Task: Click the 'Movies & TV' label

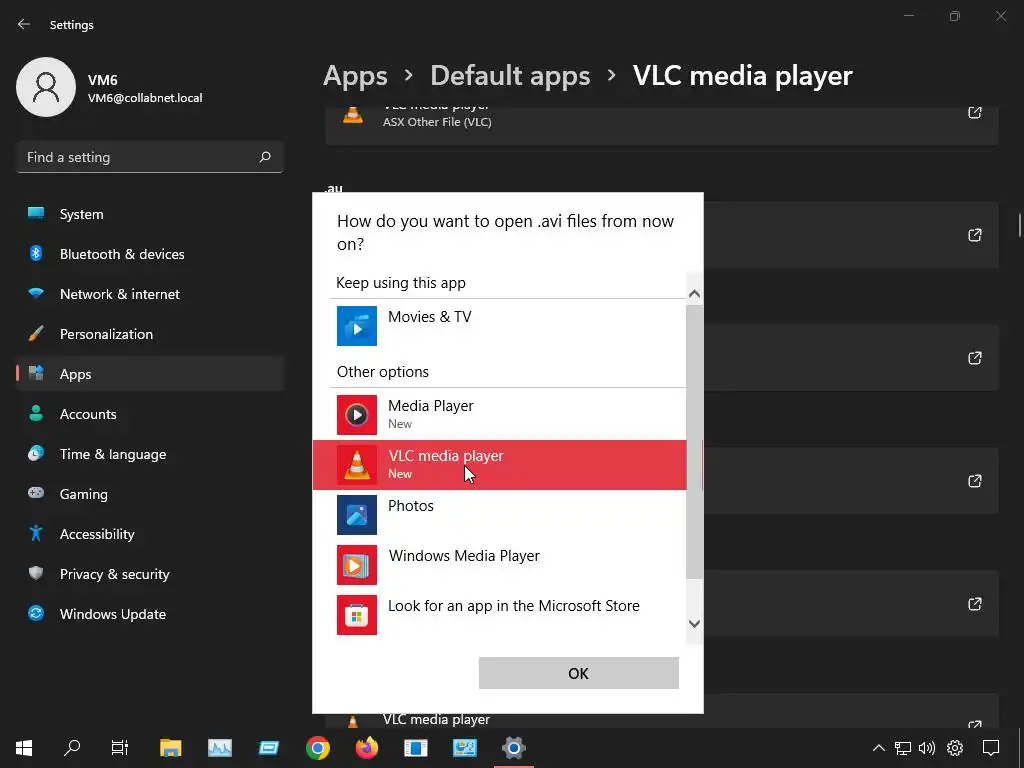Action: 430,317
